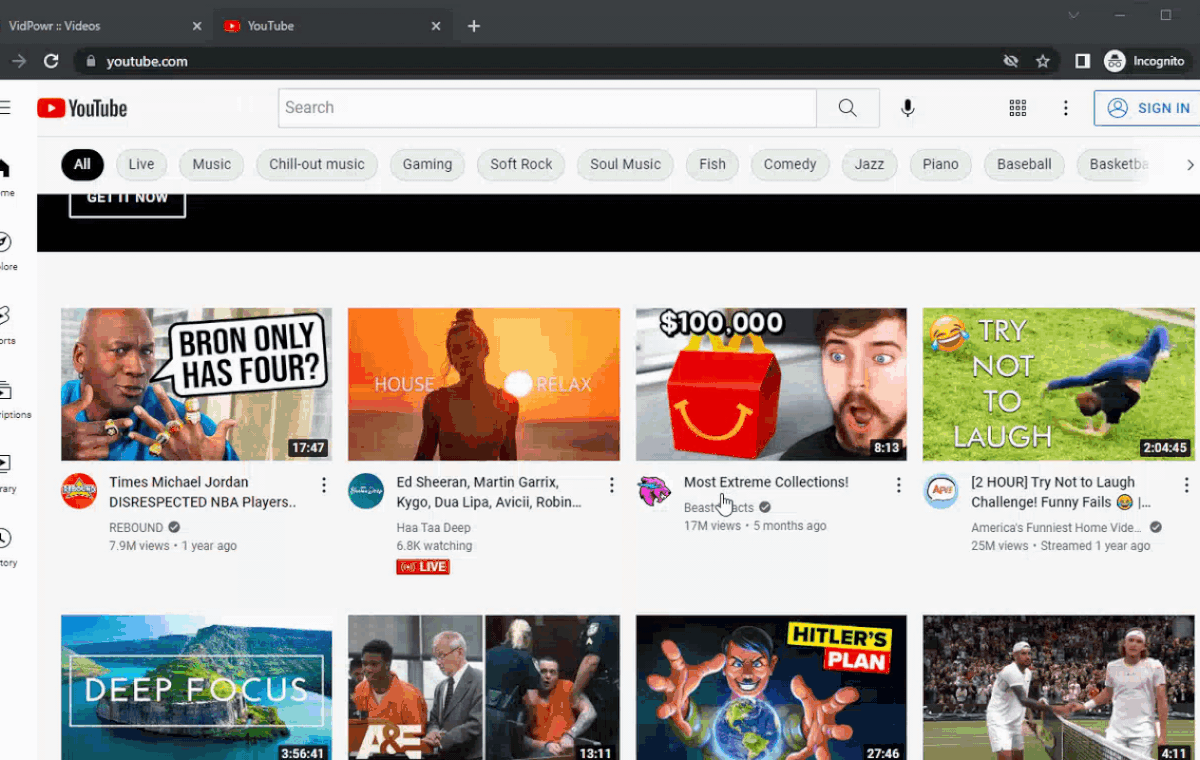Select the Soul Music chip
This screenshot has width=1200, height=760.
(625, 164)
